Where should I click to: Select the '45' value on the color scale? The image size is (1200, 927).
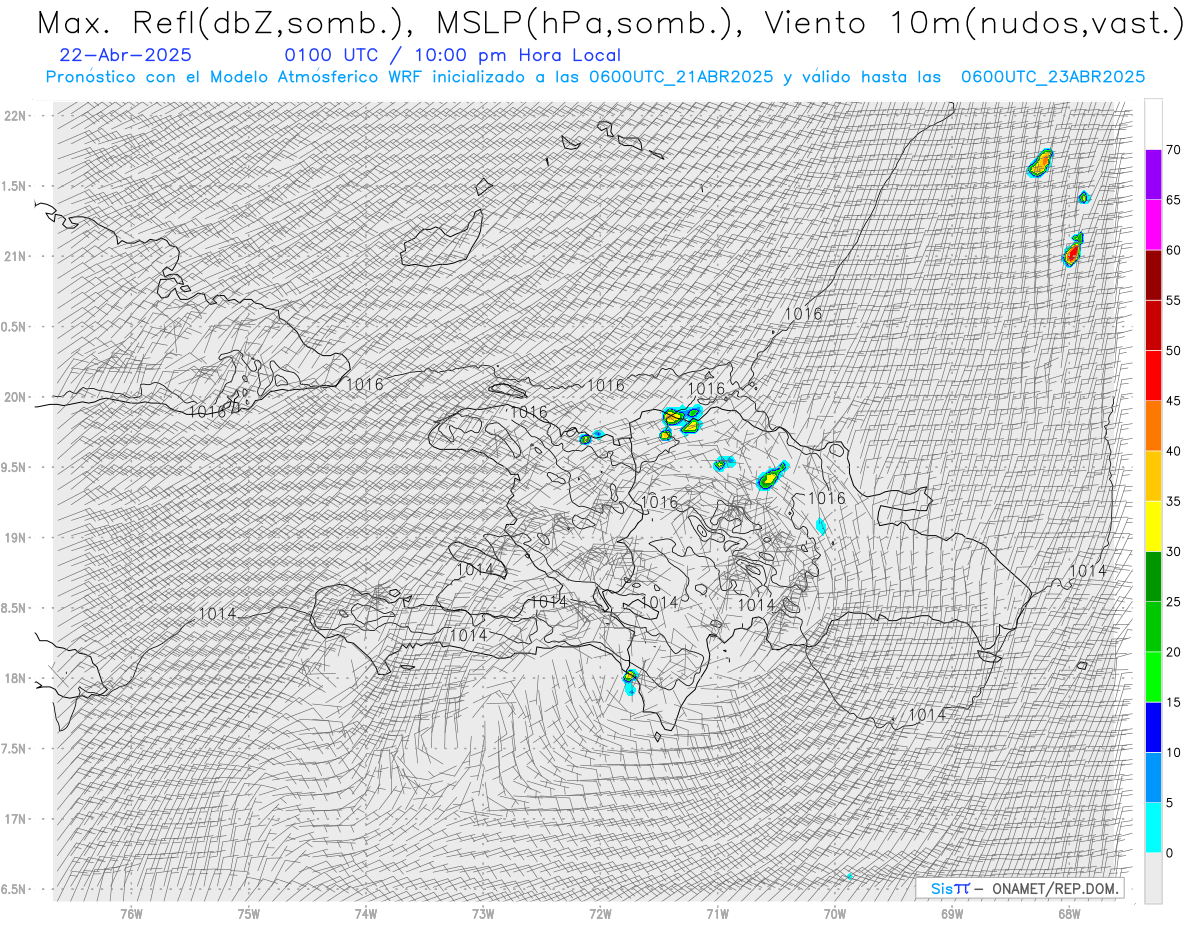[x=1174, y=401]
